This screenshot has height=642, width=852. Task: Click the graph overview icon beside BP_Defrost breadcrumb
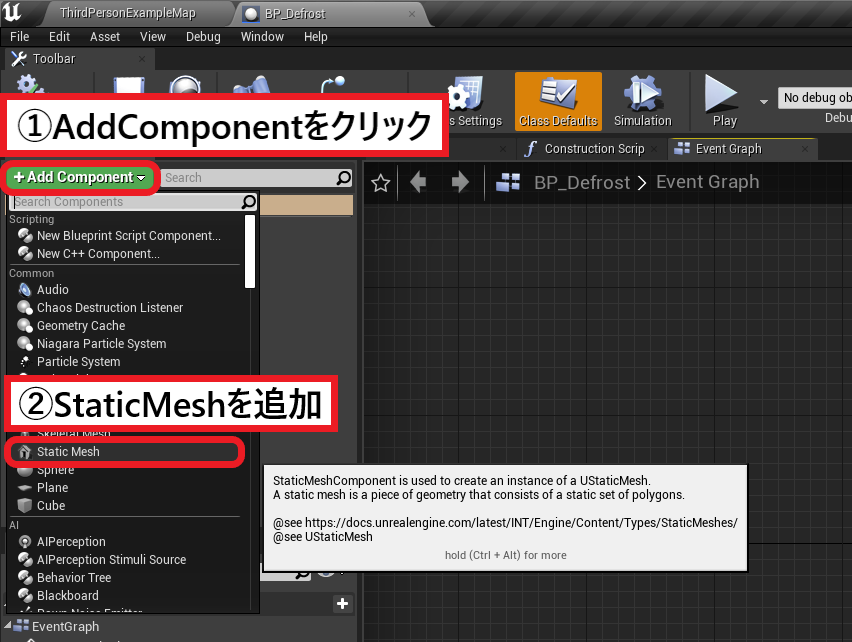tap(508, 182)
